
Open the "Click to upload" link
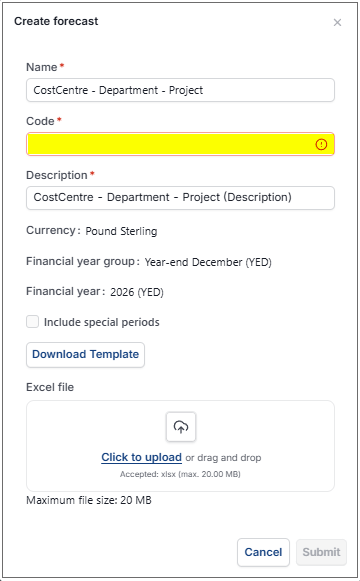coord(141,457)
